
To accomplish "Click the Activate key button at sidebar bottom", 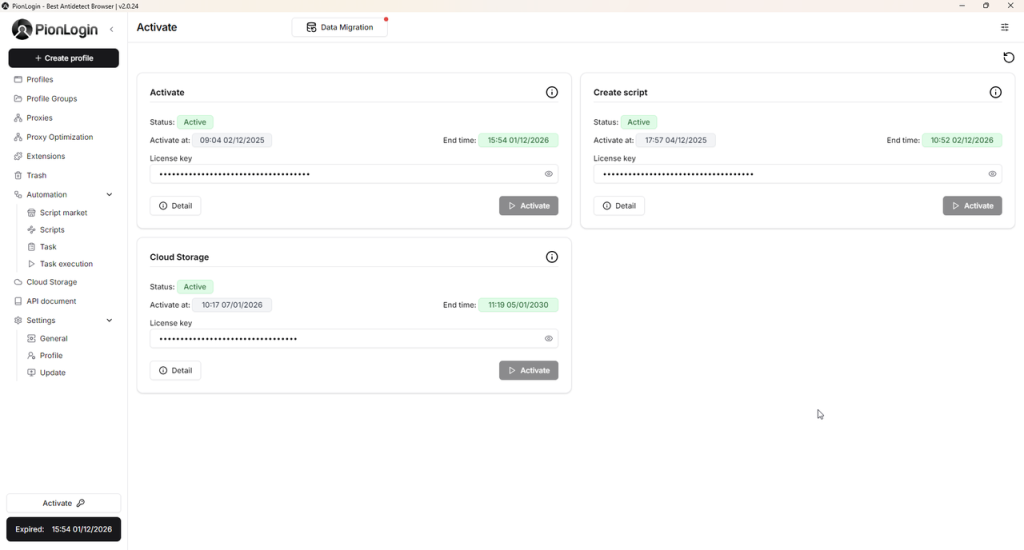I will coord(63,504).
